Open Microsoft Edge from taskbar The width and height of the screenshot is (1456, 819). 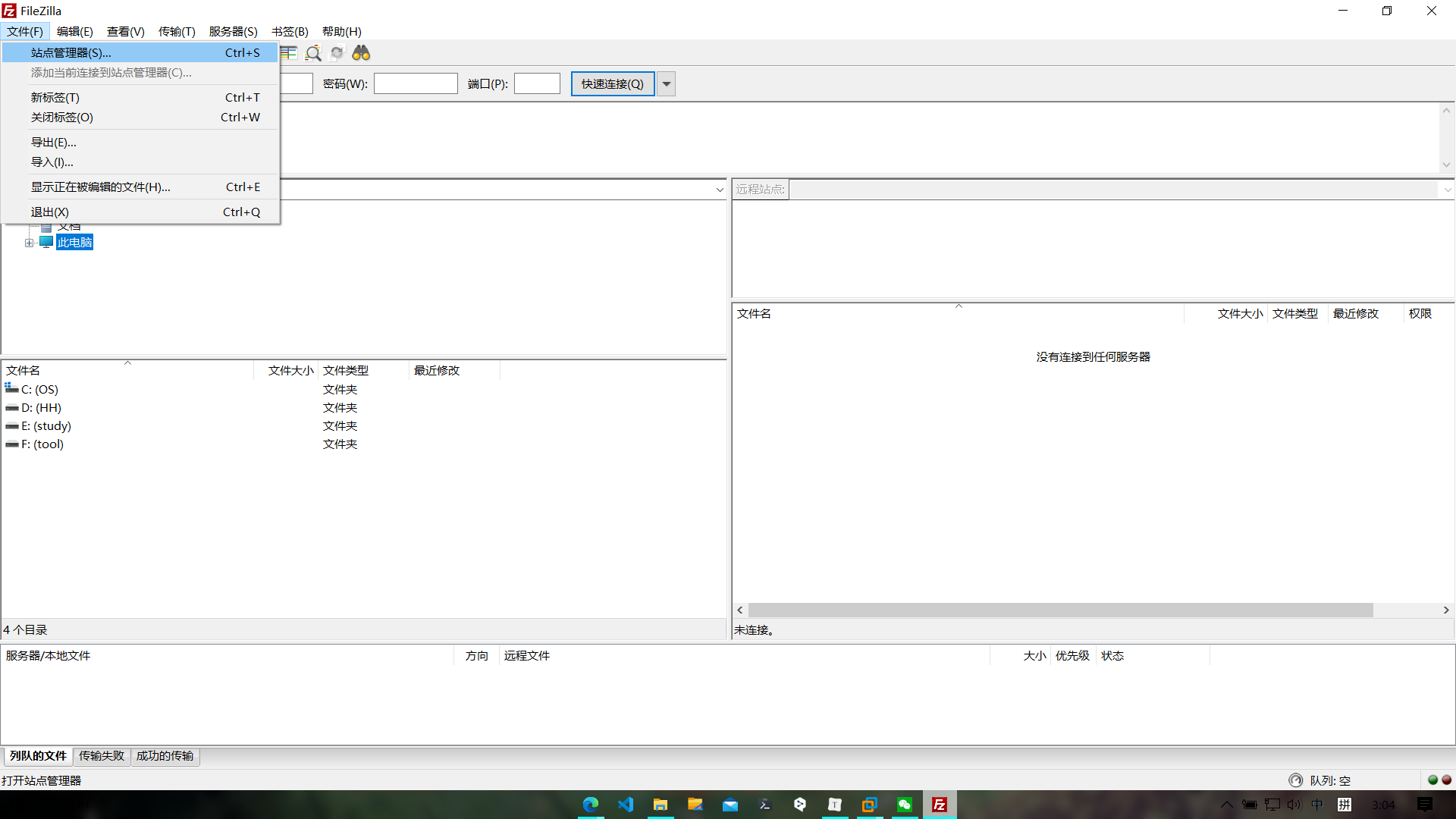tap(591, 805)
